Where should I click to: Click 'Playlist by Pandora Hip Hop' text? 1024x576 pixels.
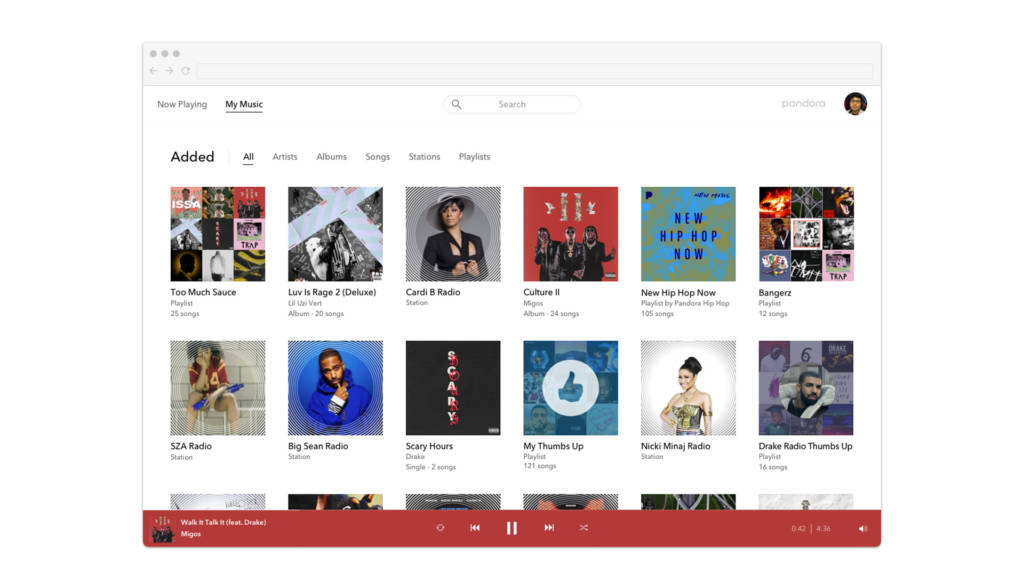click(x=685, y=303)
